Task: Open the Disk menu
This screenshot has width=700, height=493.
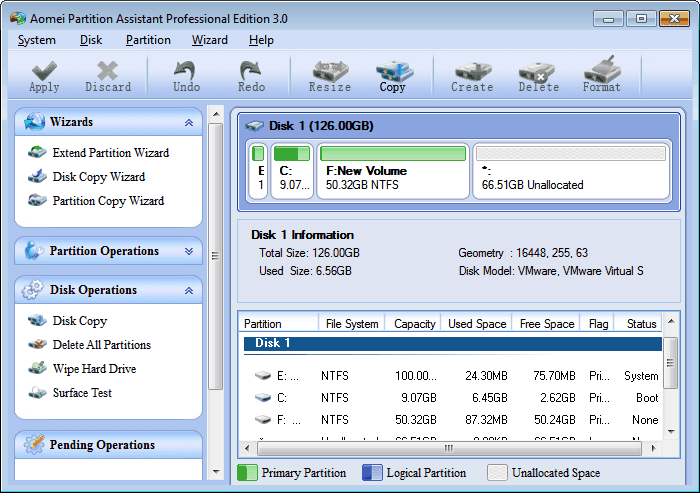Action: click(x=91, y=40)
